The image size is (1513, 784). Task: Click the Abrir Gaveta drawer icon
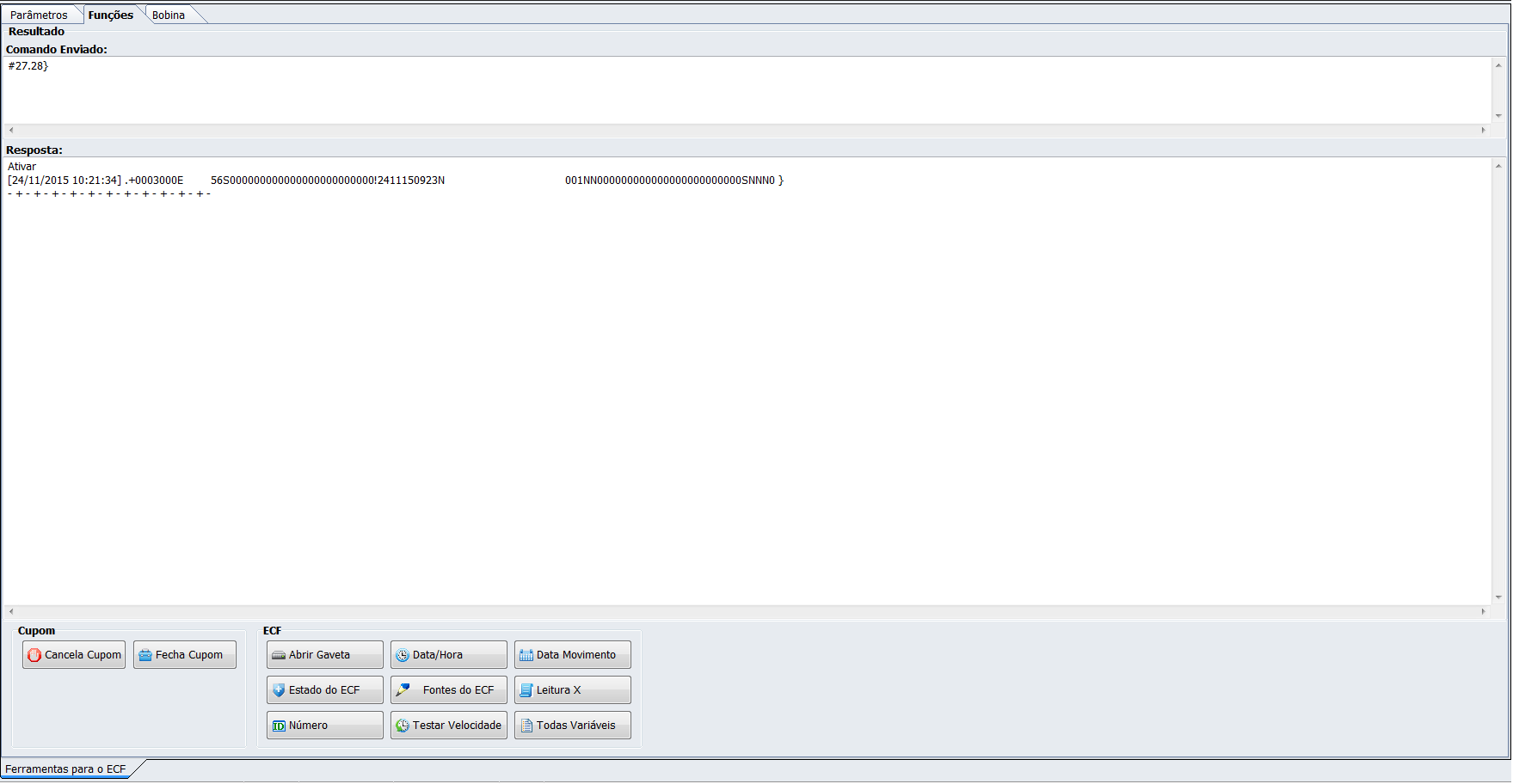pos(279,655)
